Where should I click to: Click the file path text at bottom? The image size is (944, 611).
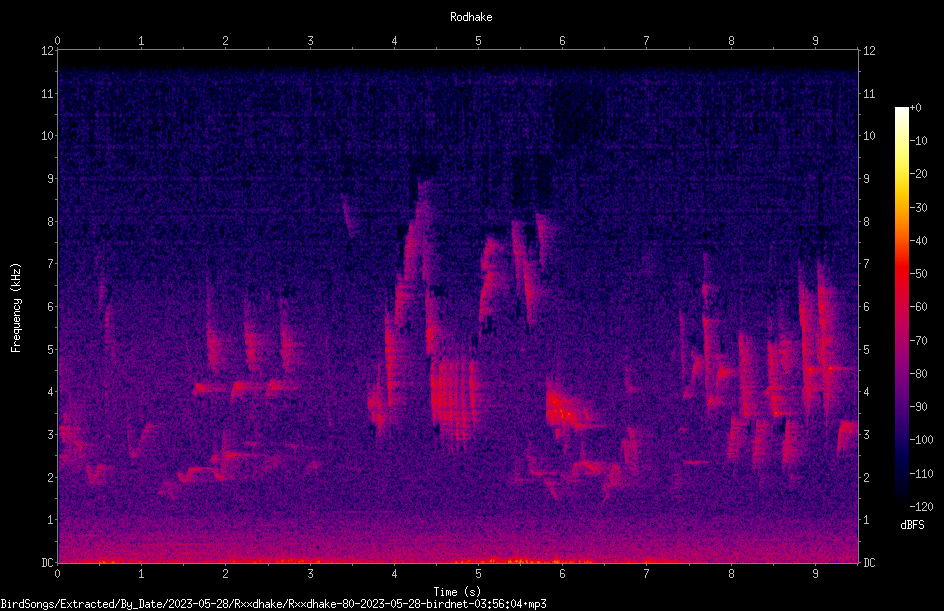273,604
